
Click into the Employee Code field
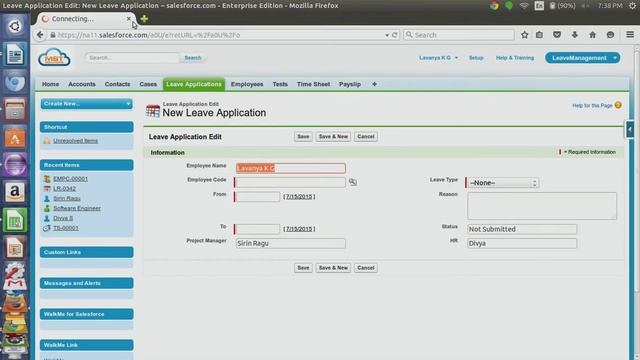(291, 182)
